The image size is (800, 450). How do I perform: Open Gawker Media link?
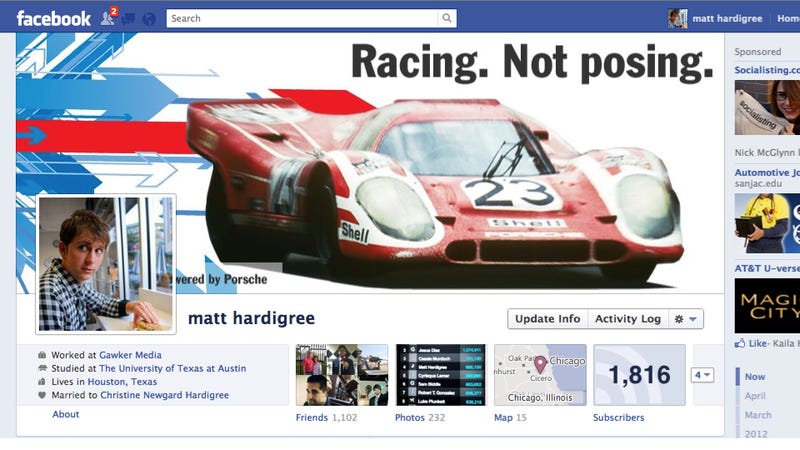(130, 355)
